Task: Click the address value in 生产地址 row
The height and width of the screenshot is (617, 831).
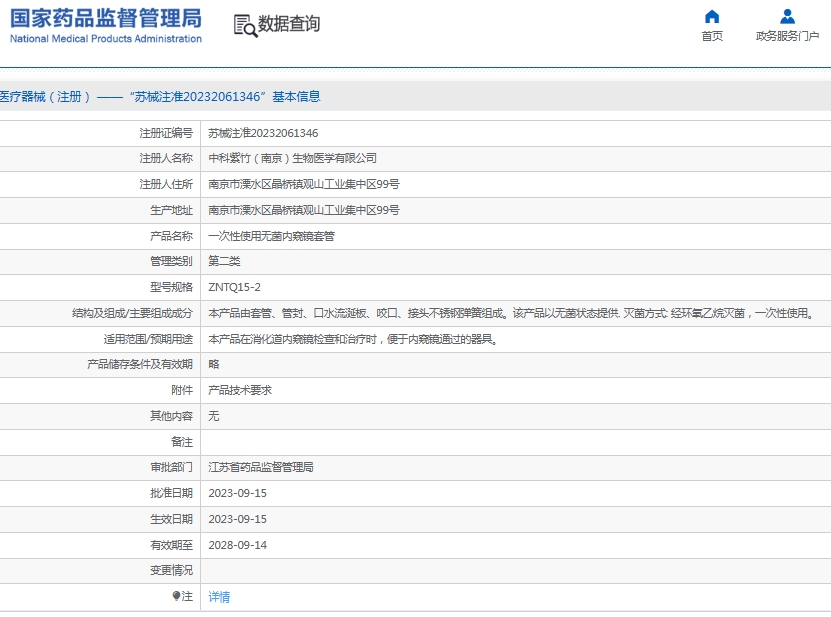Action: [304, 210]
